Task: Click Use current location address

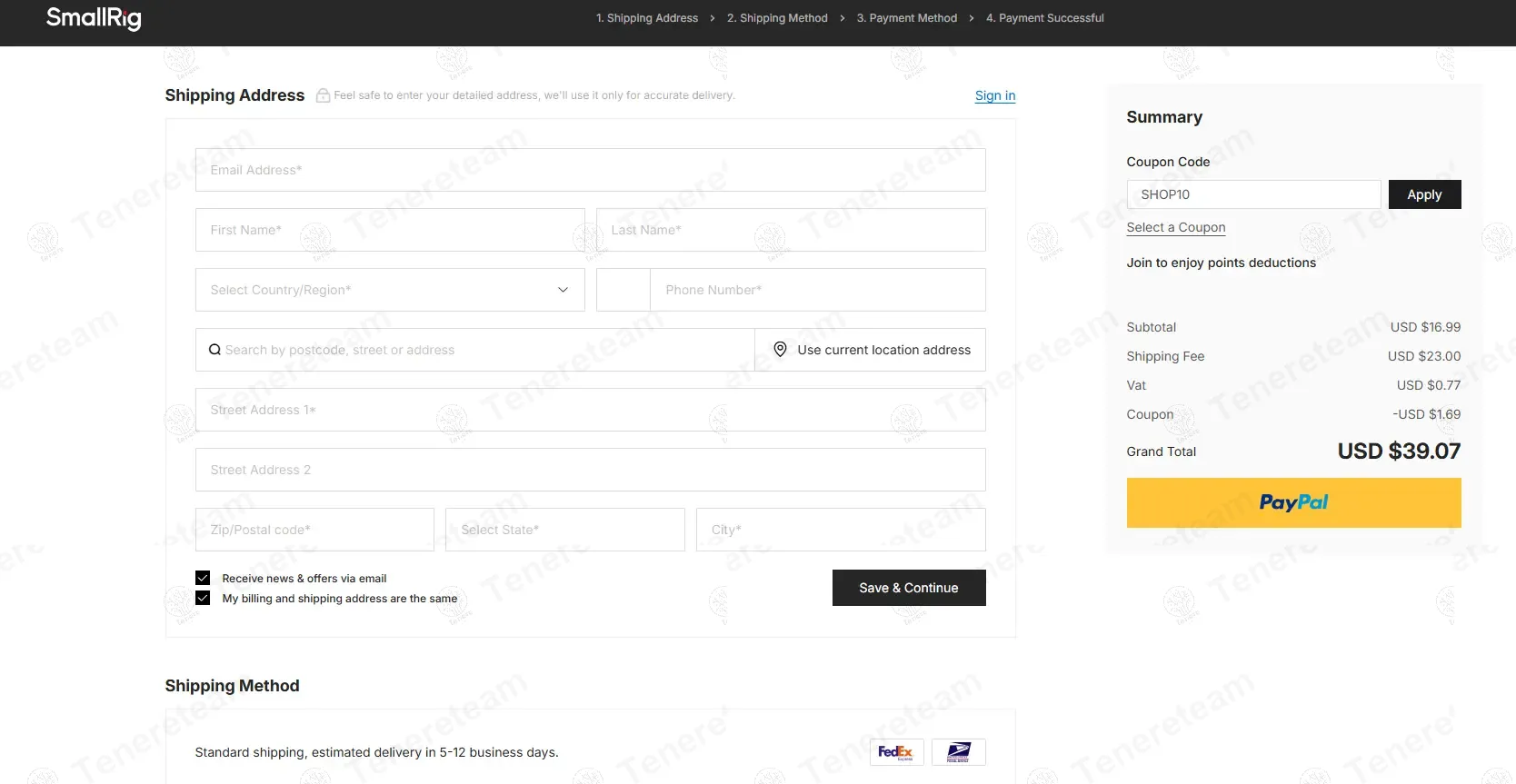Action: tap(871, 350)
